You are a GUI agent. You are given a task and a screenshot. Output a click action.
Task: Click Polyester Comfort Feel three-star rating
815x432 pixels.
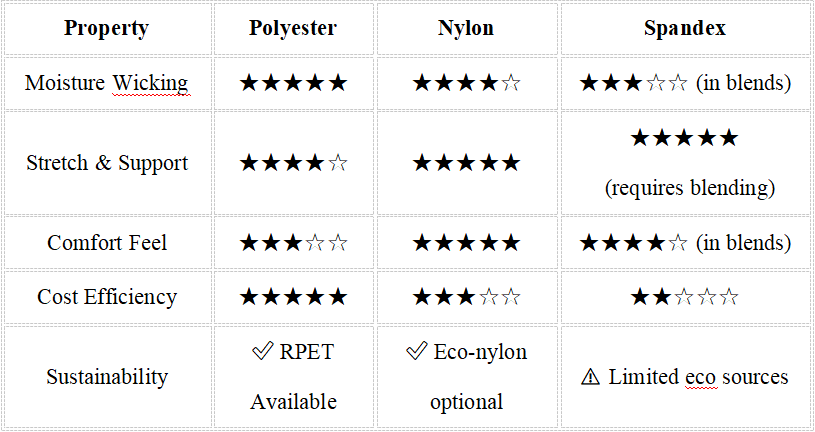coord(293,243)
